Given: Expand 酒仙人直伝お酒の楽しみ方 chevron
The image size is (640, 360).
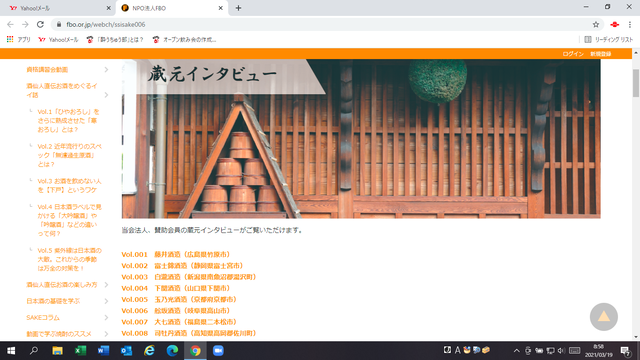Looking at the screenshot, I should pos(106,284).
